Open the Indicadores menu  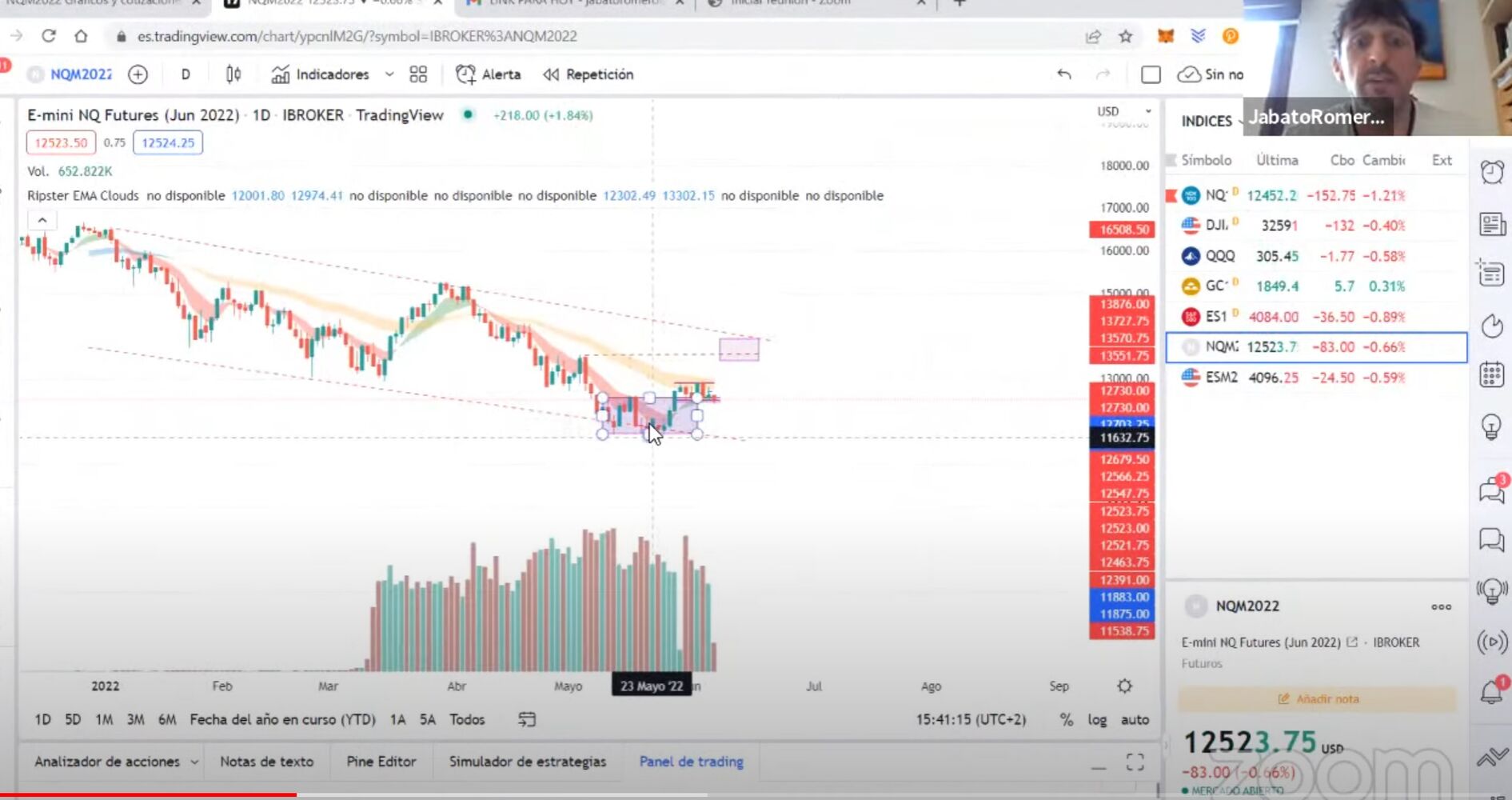(x=320, y=74)
